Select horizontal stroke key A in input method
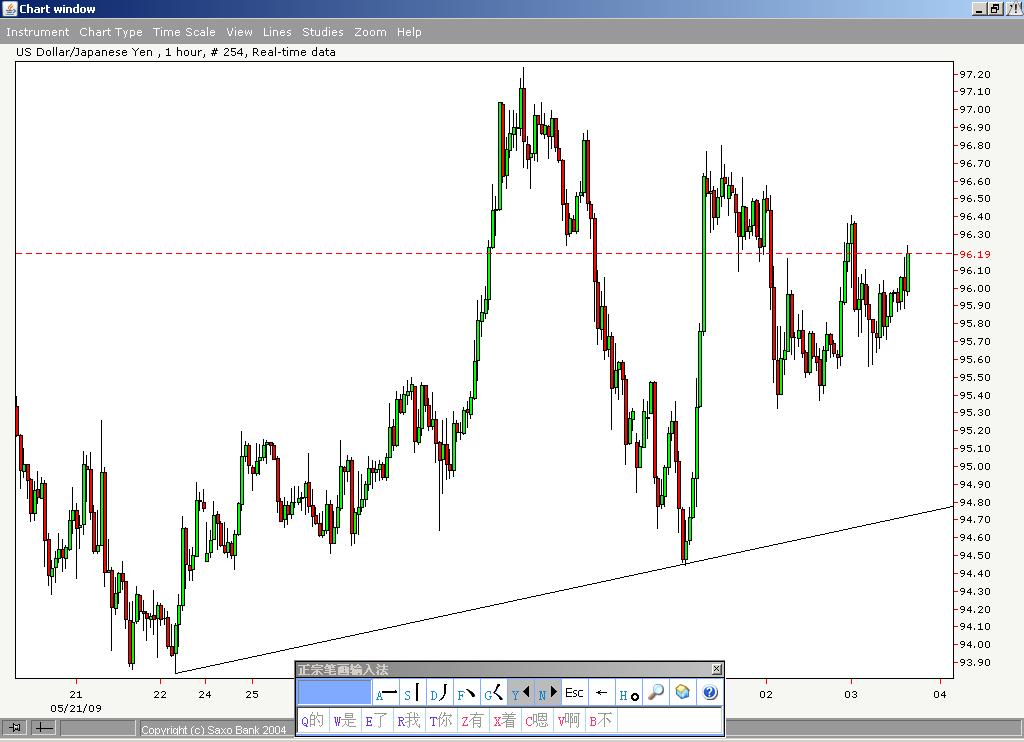This screenshot has width=1024, height=742. [387, 693]
